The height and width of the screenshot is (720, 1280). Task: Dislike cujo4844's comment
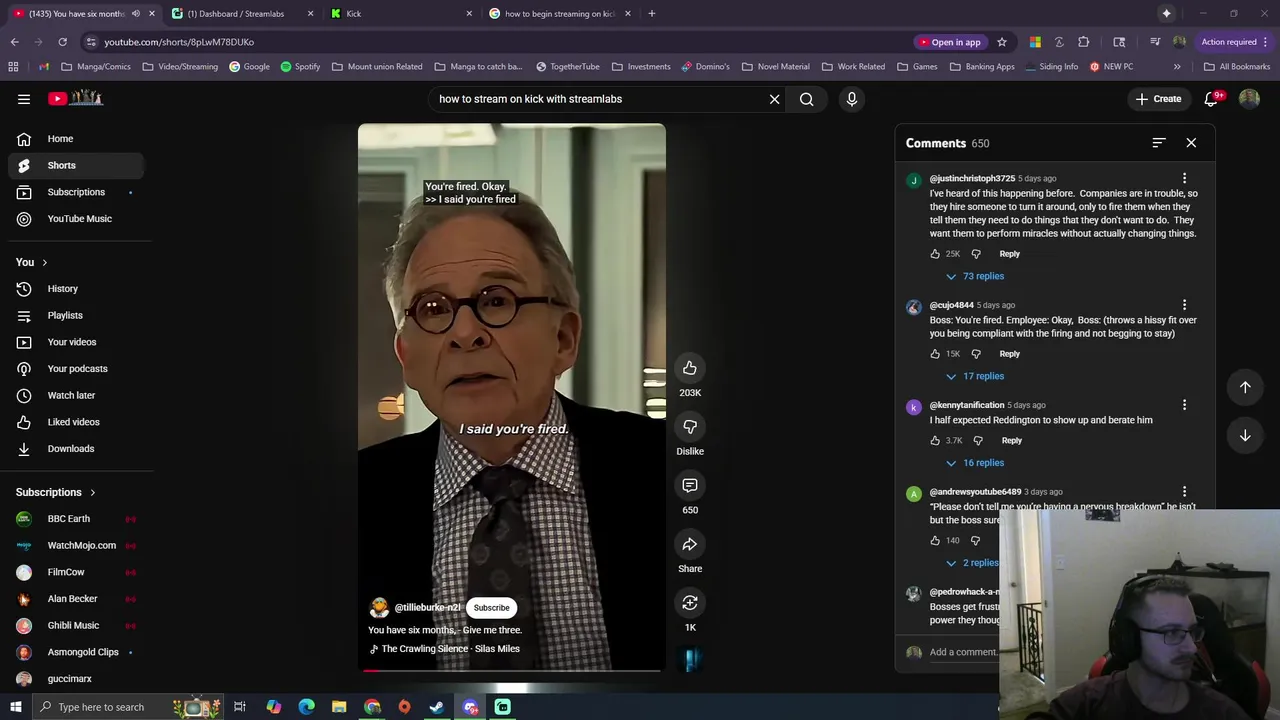point(976,354)
